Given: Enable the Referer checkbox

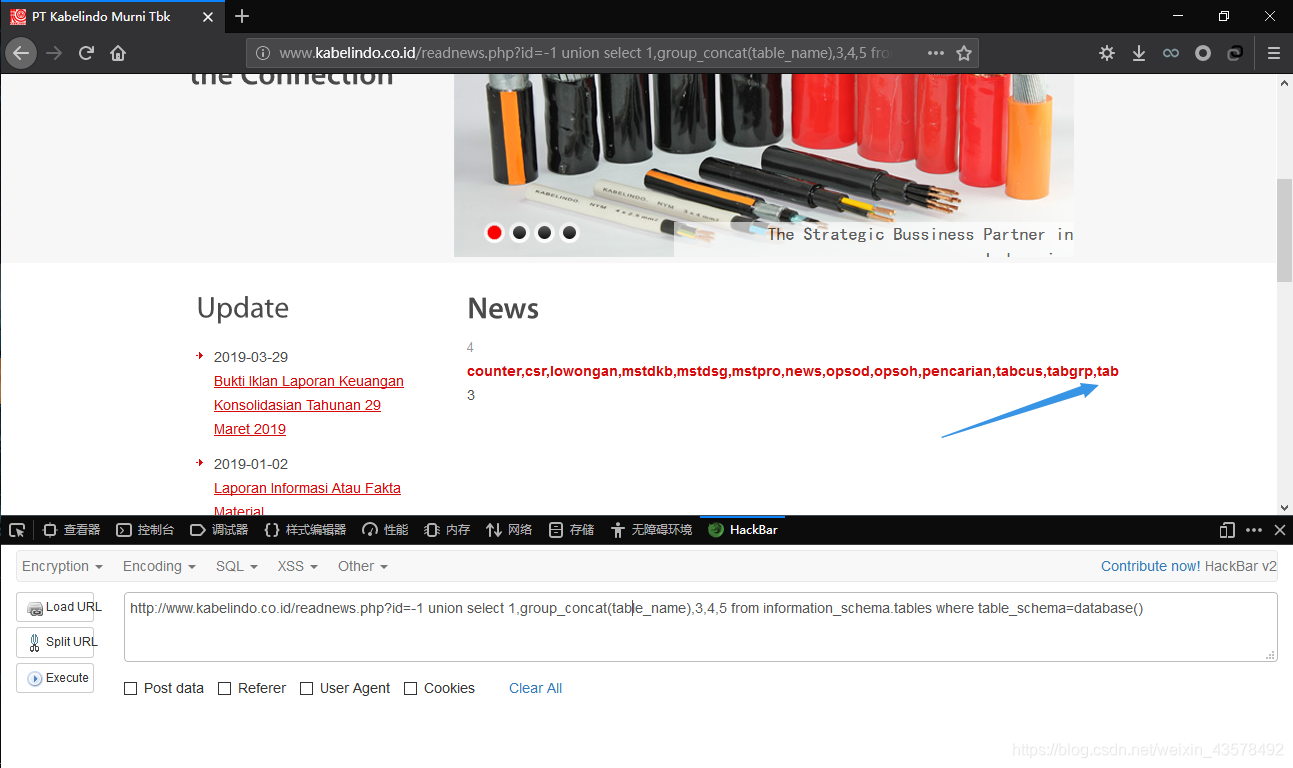Looking at the screenshot, I should point(225,688).
